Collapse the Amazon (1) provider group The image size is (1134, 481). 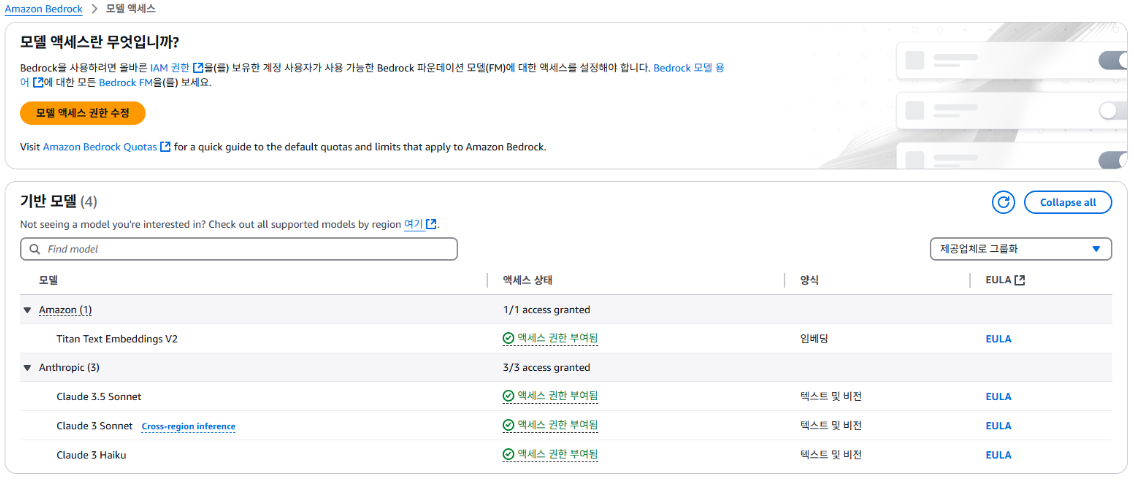[27, 310]
